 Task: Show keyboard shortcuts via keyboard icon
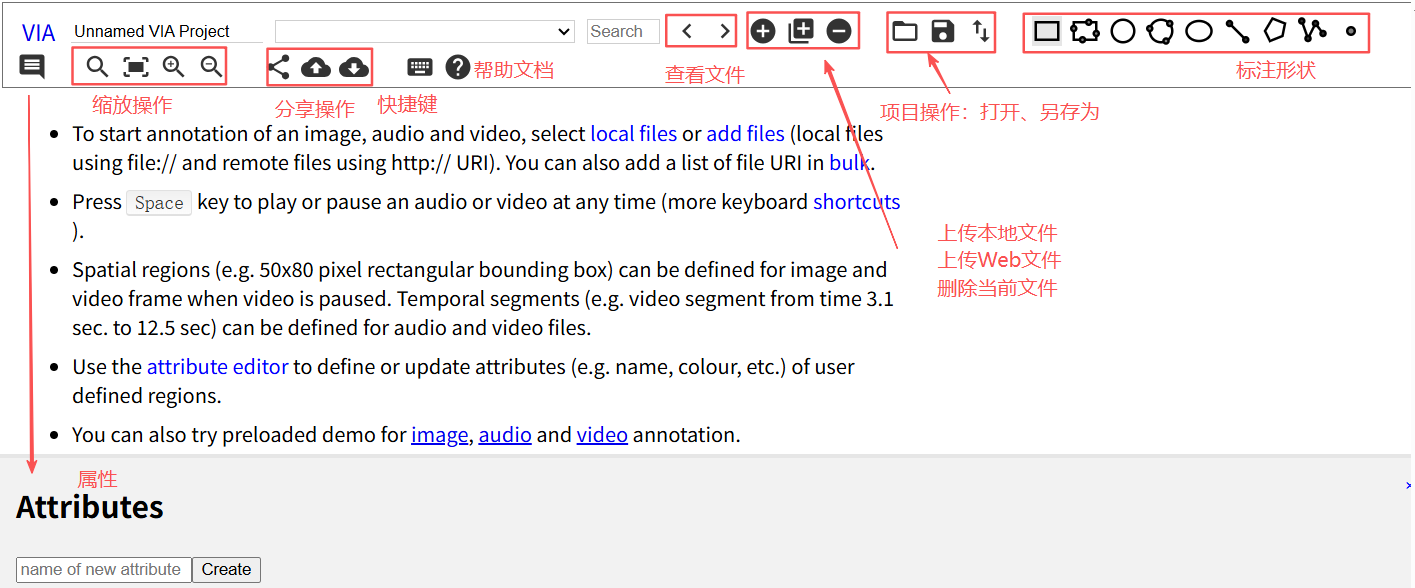420,67
